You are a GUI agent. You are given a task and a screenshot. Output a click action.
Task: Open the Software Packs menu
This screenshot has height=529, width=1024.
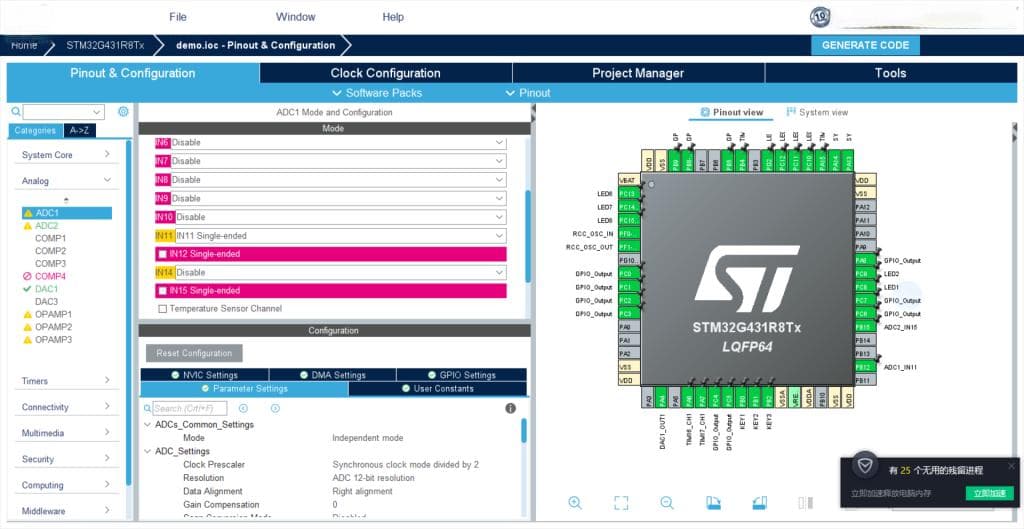[x=377, y=93]
